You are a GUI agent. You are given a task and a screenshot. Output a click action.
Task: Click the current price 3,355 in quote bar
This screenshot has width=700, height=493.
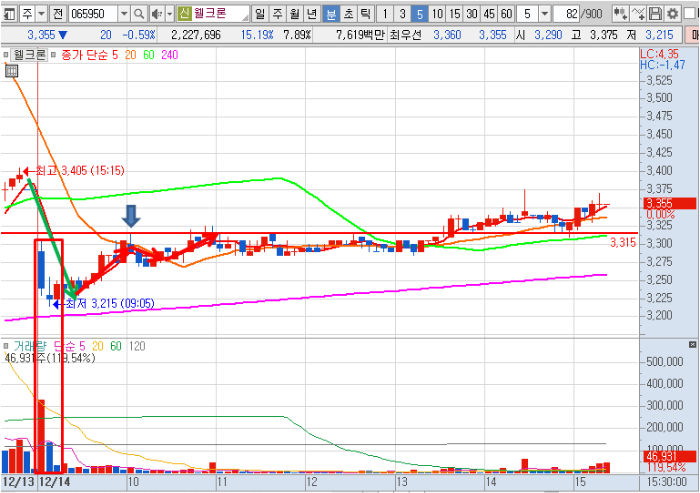[42, 35]
